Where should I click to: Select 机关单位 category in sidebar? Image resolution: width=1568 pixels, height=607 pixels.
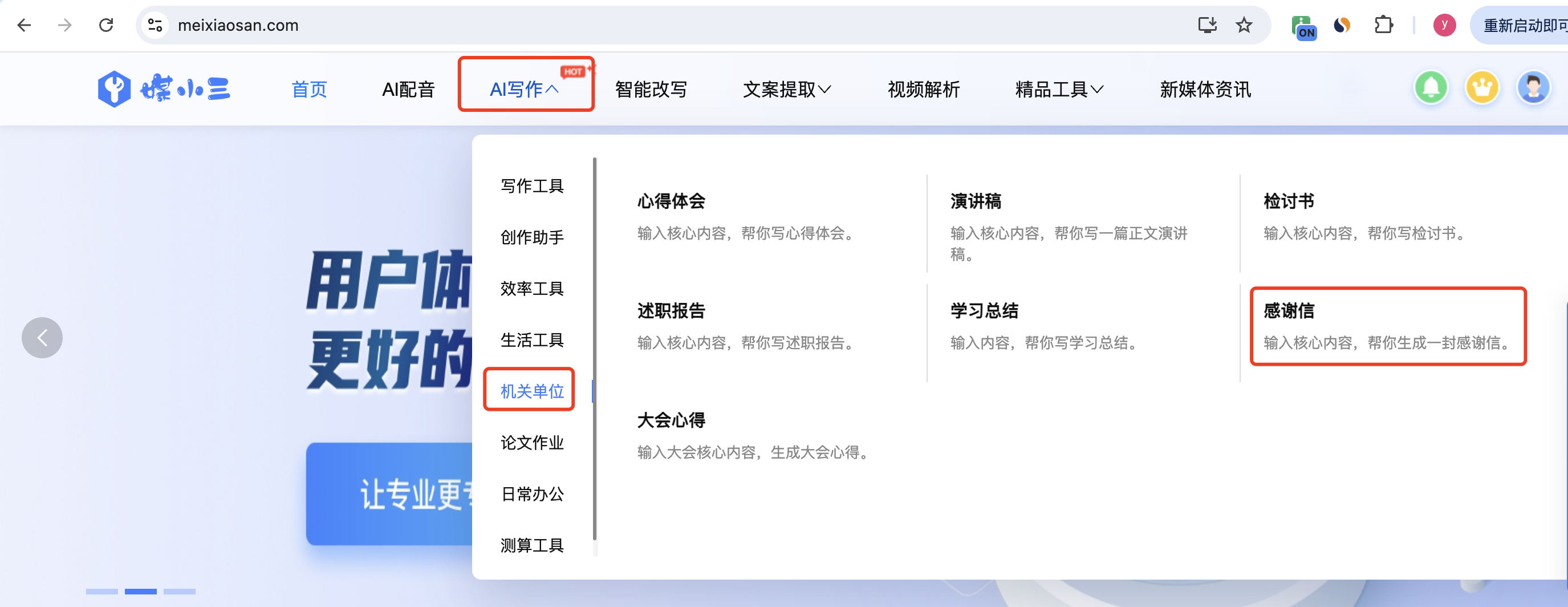click(532, 391)
